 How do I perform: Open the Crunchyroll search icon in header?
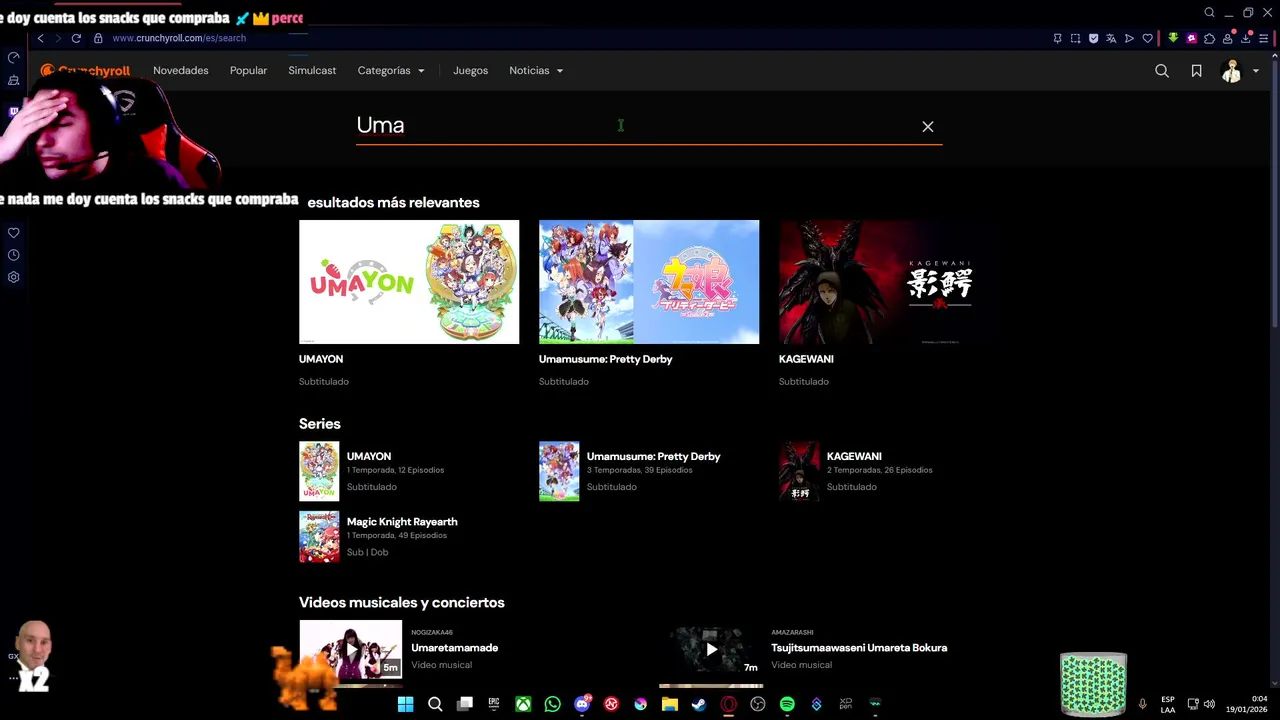click(1162, 71)
